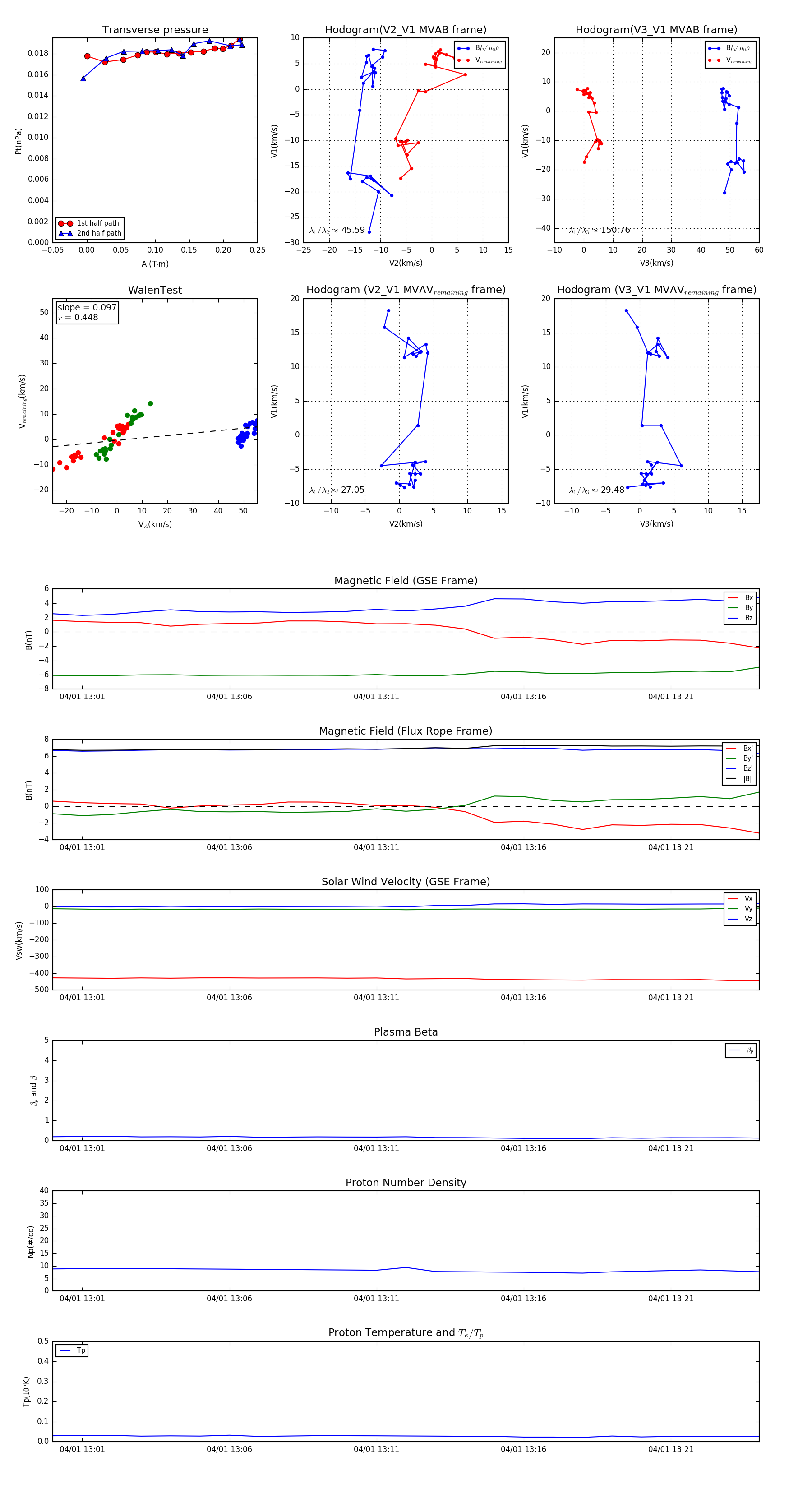Click the 'Transverse pressure' plot title

pyautogui.click(x=155, y=30)
